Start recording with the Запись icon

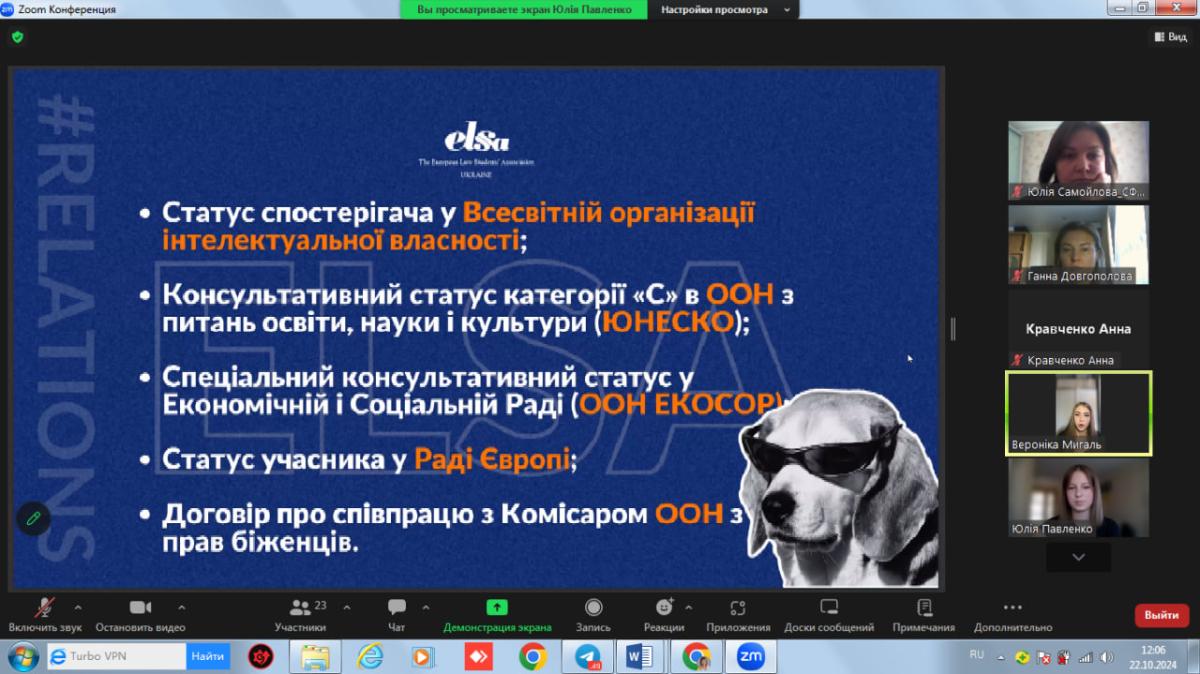(593, 608)
